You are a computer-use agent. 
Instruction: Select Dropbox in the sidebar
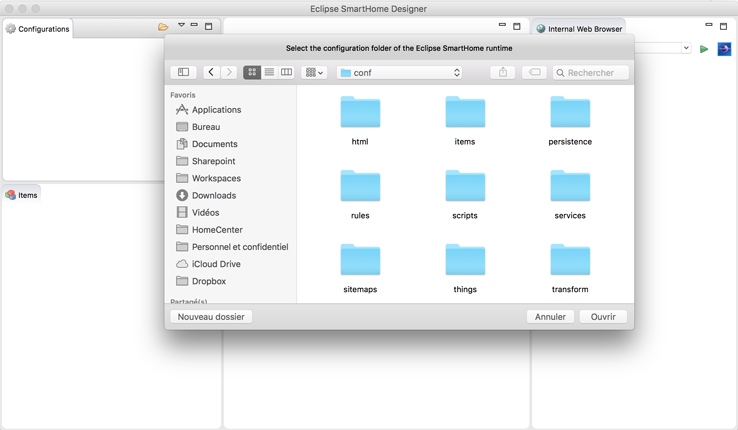click(201, 281)
